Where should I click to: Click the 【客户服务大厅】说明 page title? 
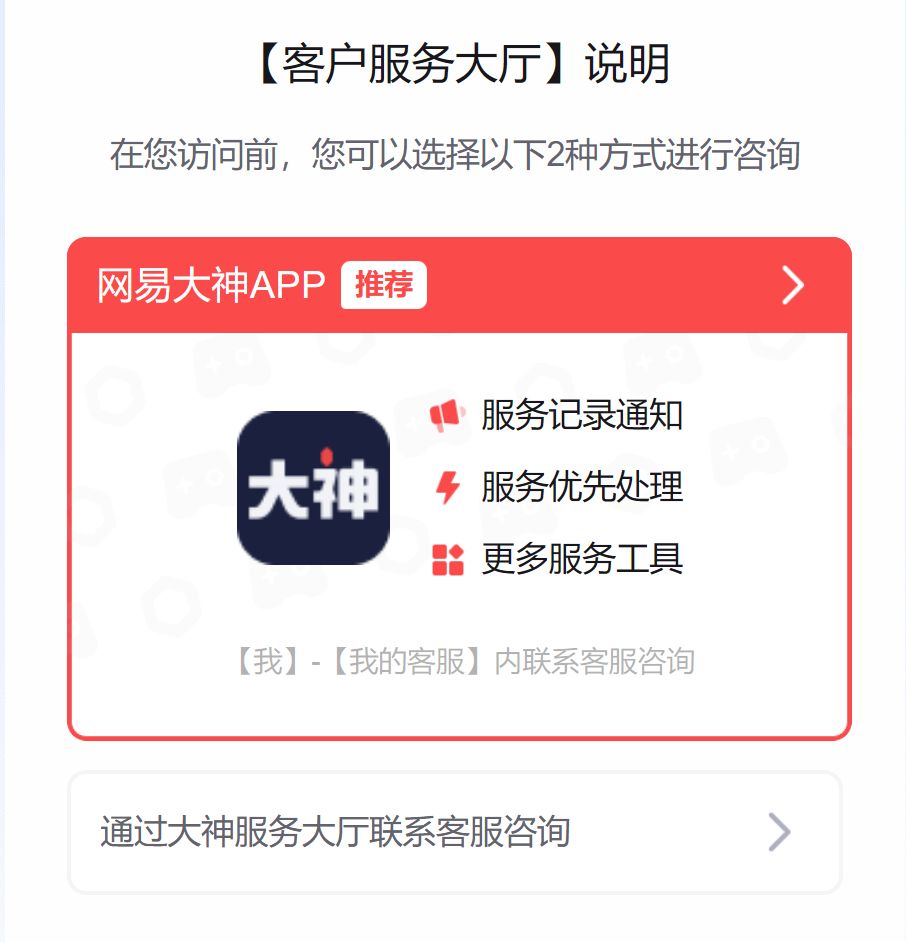point(460,64)
